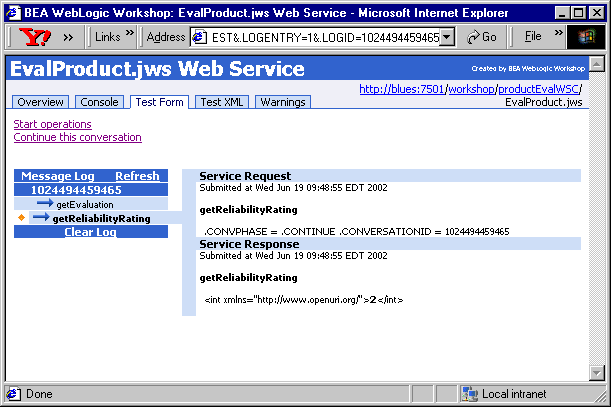Click getReliabilityRating under Service Response
Screen dimensions: 611x407
[x=248, y=278]
